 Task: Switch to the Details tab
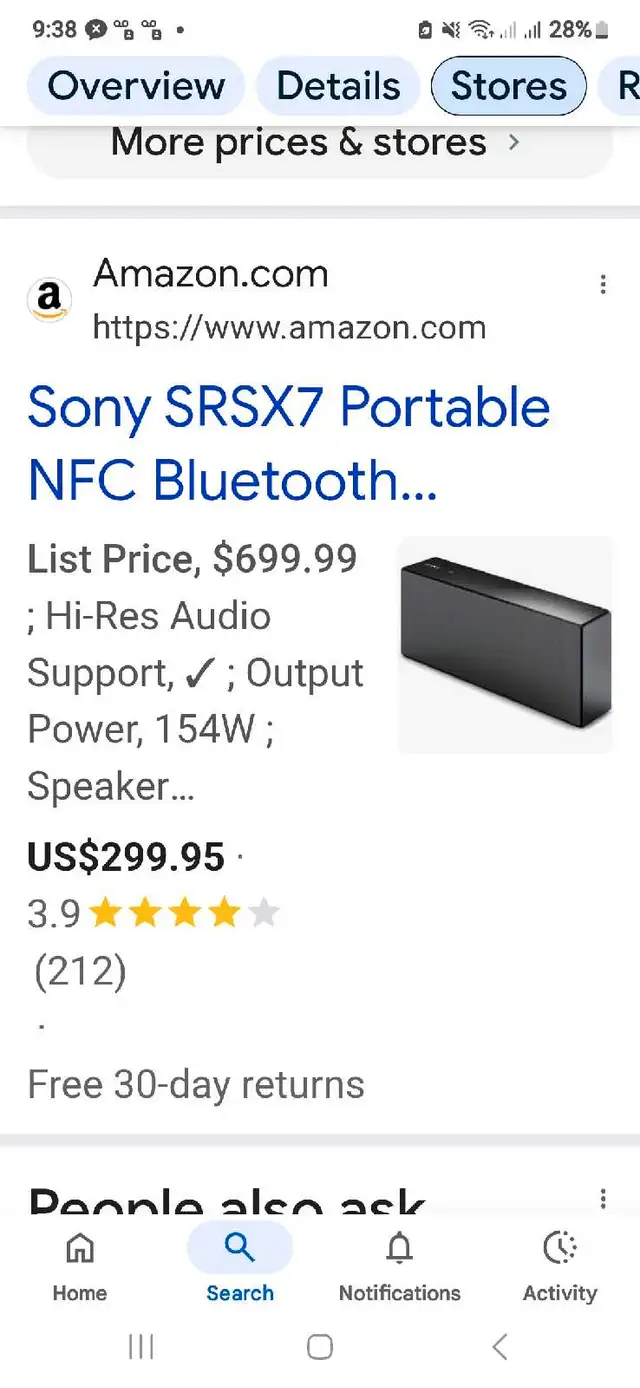coord(338,86)
